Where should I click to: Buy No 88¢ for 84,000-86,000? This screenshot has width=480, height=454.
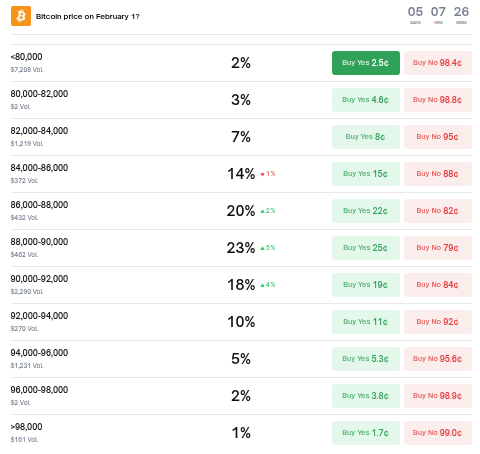pyautogui.click(x=438, y=174)
